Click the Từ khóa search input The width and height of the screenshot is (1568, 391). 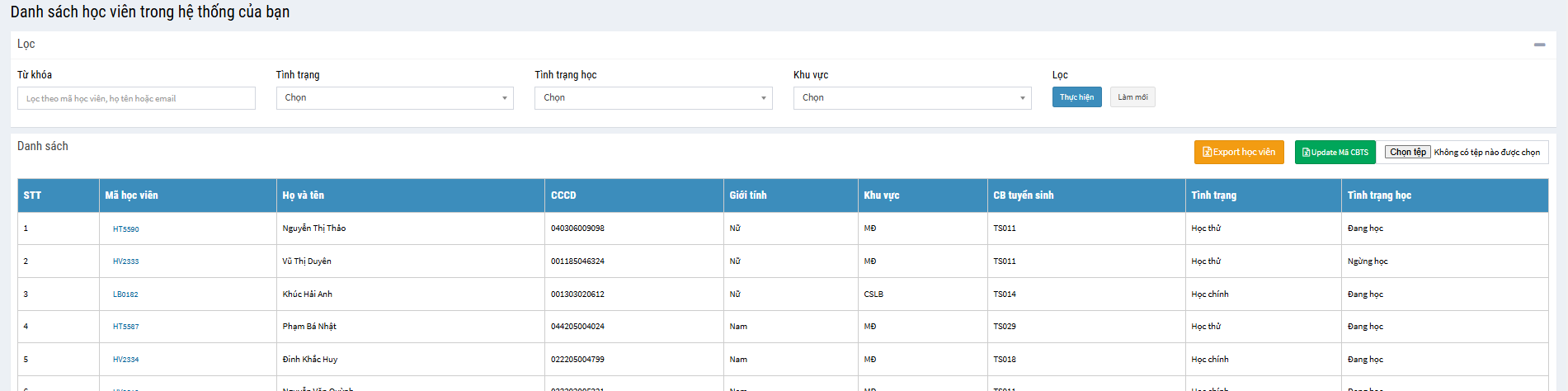136,98
